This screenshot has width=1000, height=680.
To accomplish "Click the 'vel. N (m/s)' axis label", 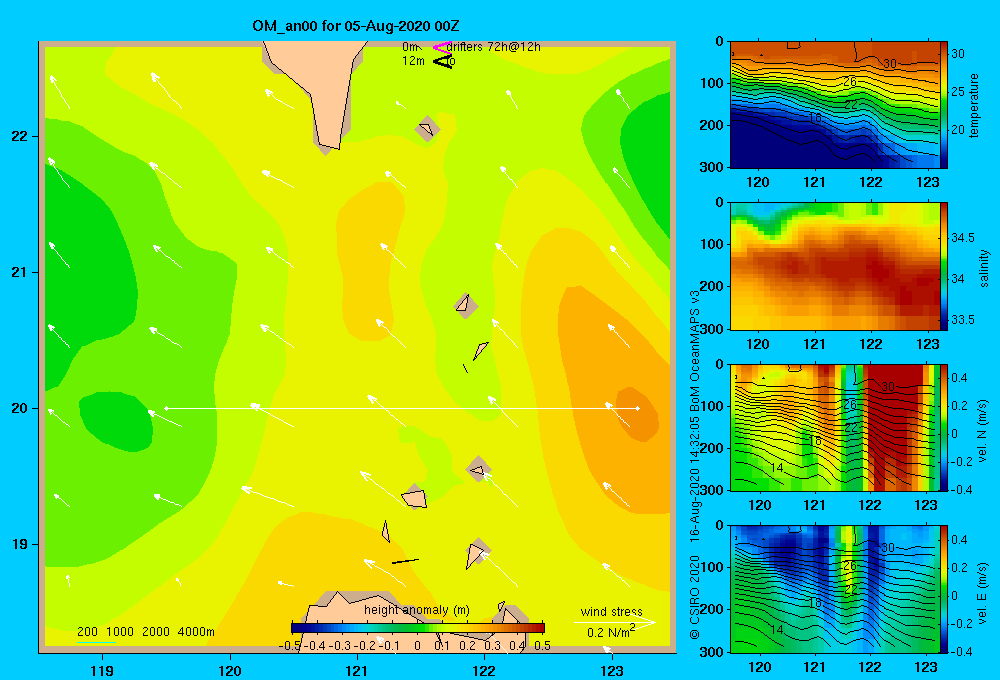I will tap(983, 431).
